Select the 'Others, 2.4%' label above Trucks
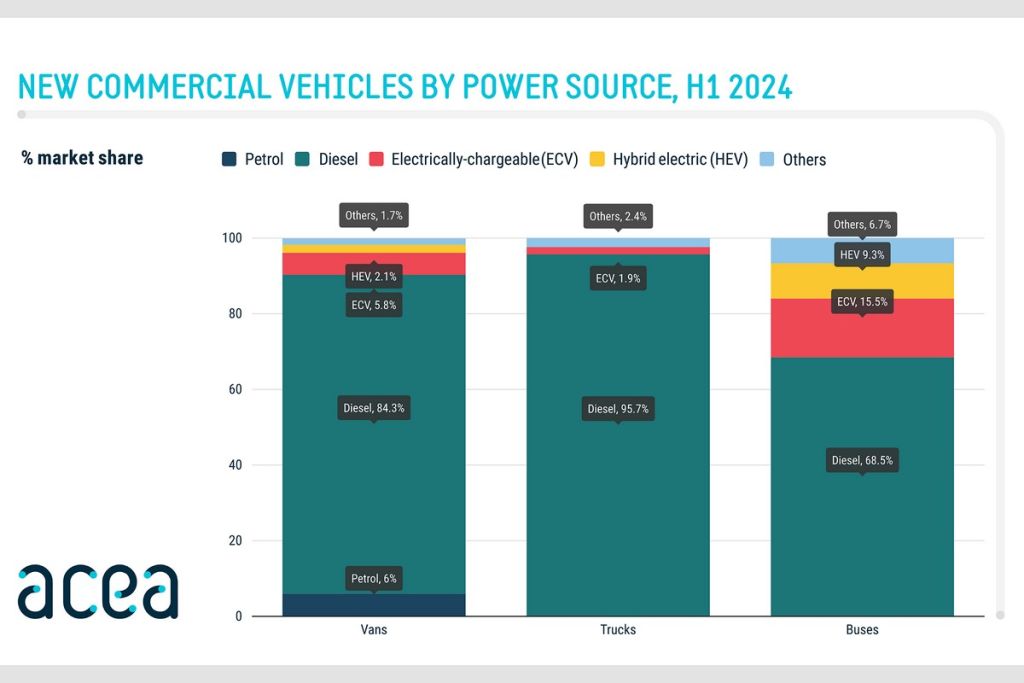This screenshot has height=683, width=1024. tap(618, 216)
